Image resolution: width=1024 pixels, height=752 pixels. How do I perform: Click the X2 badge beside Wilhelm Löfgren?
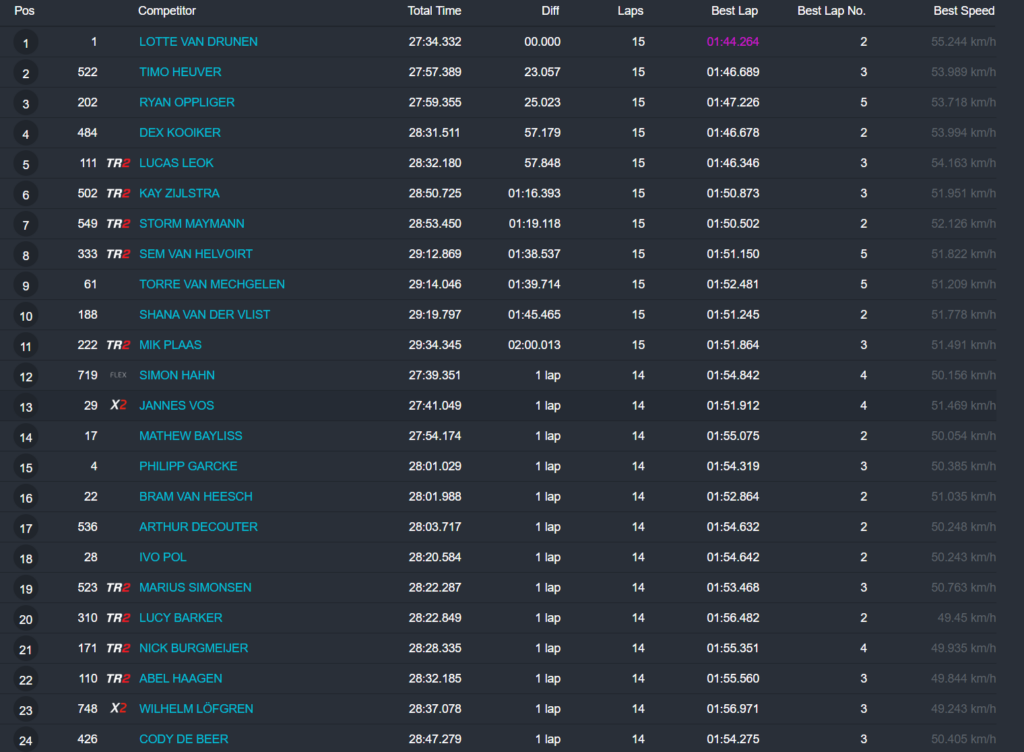(x=118, y=709)
